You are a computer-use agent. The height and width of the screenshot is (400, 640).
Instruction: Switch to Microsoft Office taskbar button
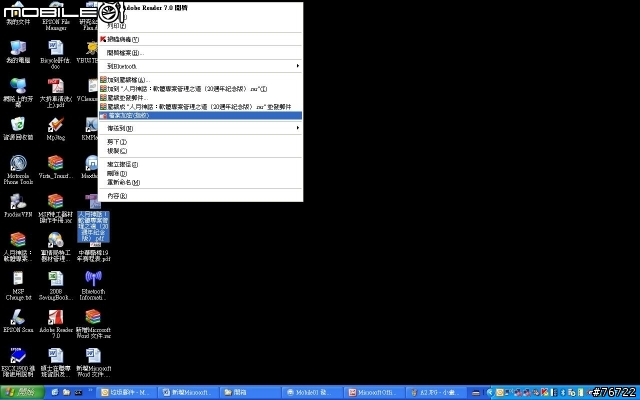pyautogui.click(x=374, y=393)
